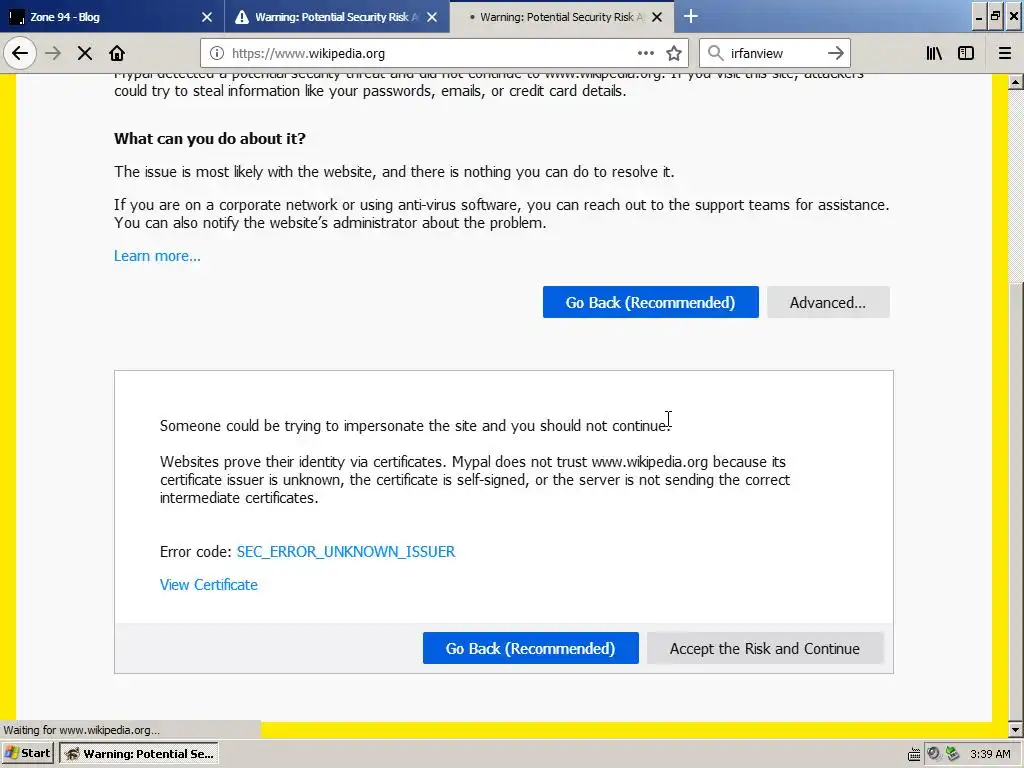Click the scrollbar down arrow
Image resolution: width=1024 pixels, height=768 pixels.
click(x=1015, y=729)
